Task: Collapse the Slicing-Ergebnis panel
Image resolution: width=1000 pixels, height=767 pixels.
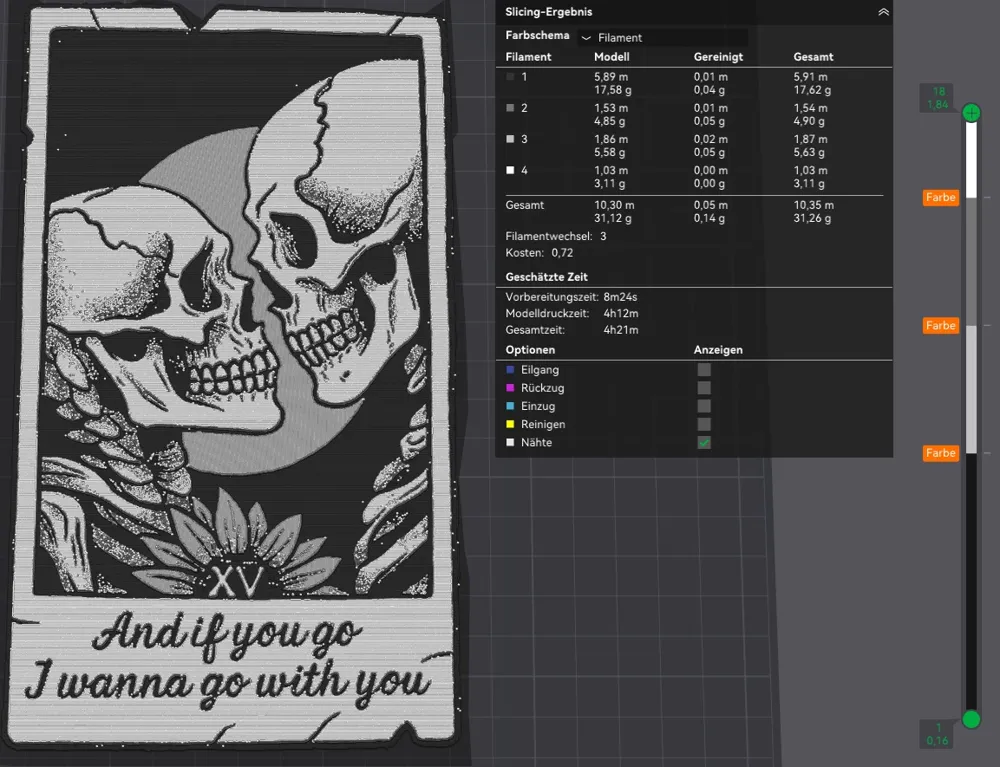Action: point(883,12)
